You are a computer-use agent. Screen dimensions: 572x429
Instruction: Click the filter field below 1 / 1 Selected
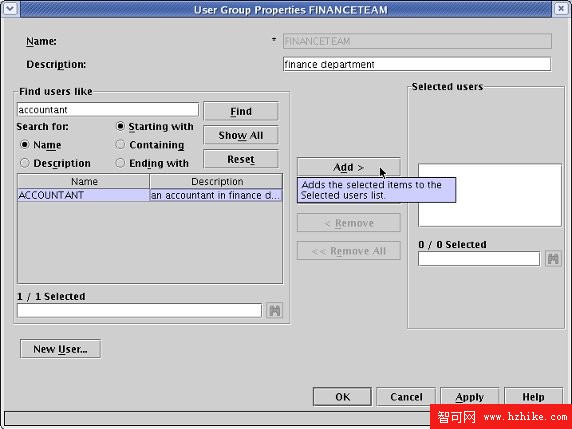point(139,310)
